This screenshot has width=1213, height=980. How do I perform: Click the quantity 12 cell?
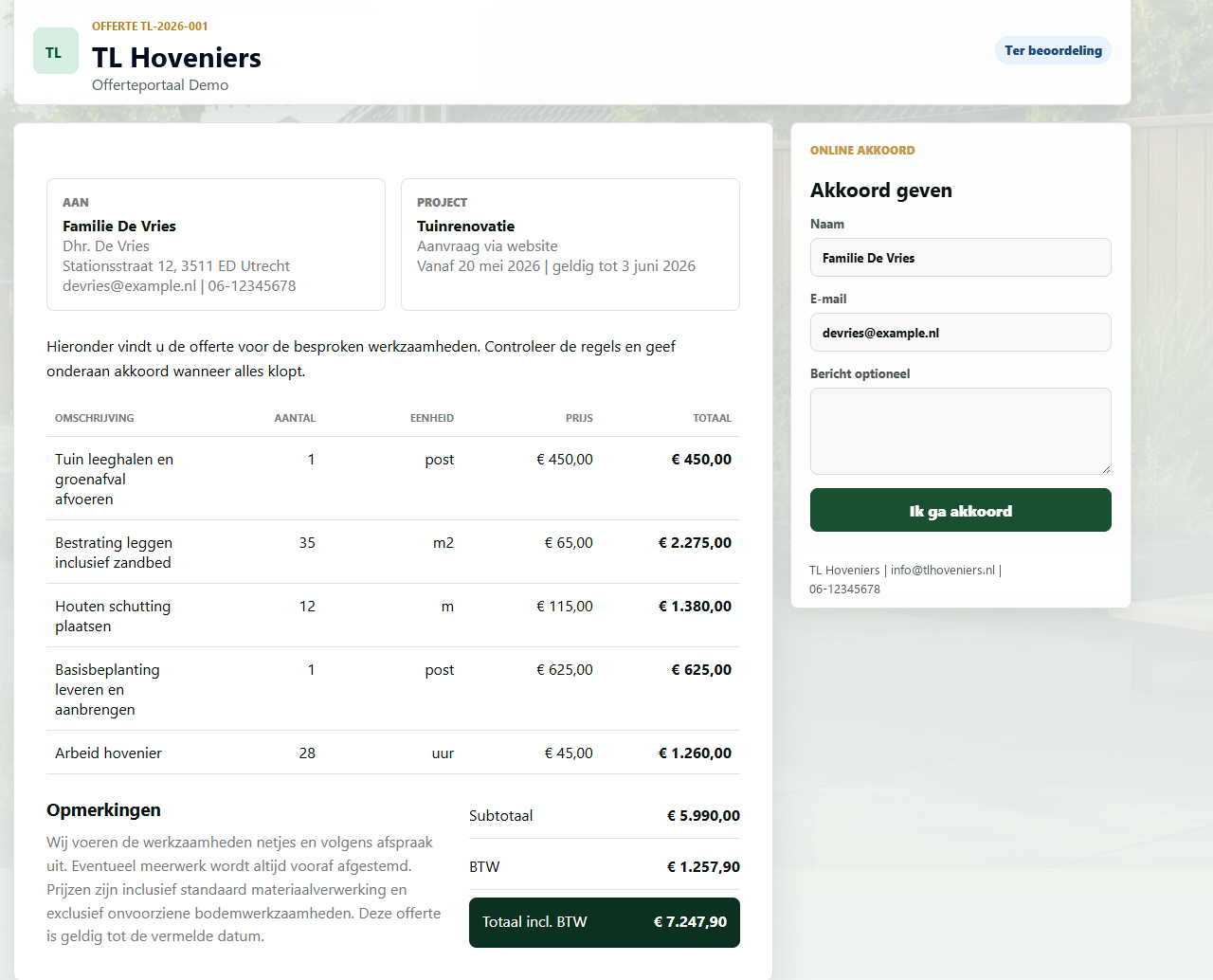point(307,607)
